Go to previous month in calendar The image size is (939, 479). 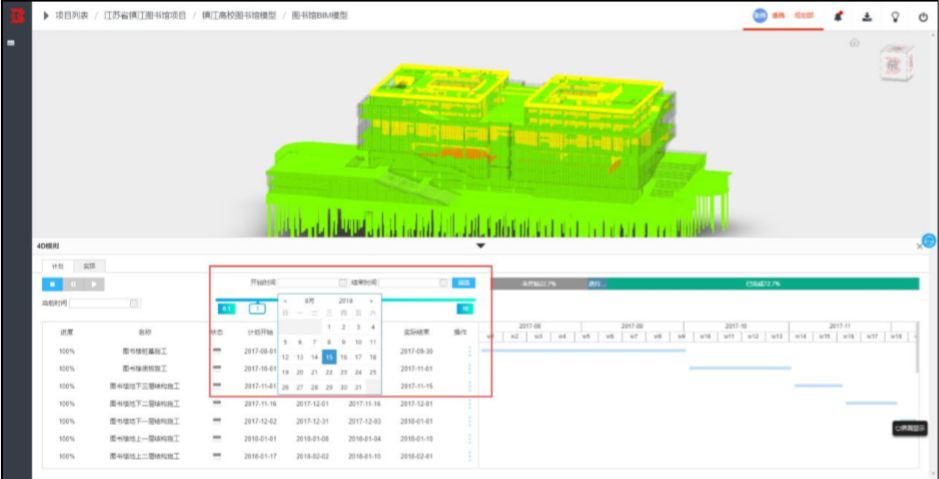tap(285, 301)
